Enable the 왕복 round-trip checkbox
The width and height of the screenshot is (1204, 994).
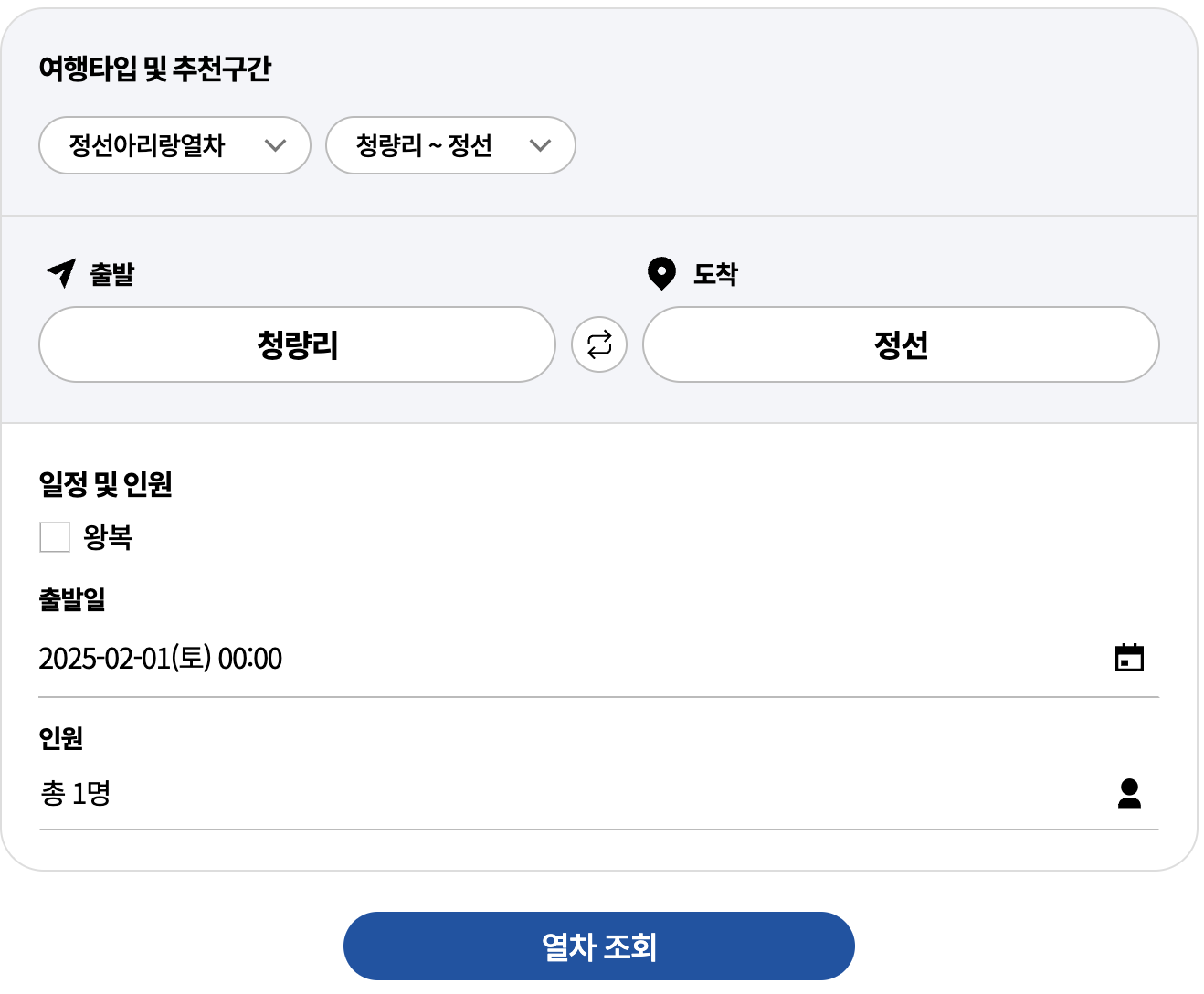[54, 538]
